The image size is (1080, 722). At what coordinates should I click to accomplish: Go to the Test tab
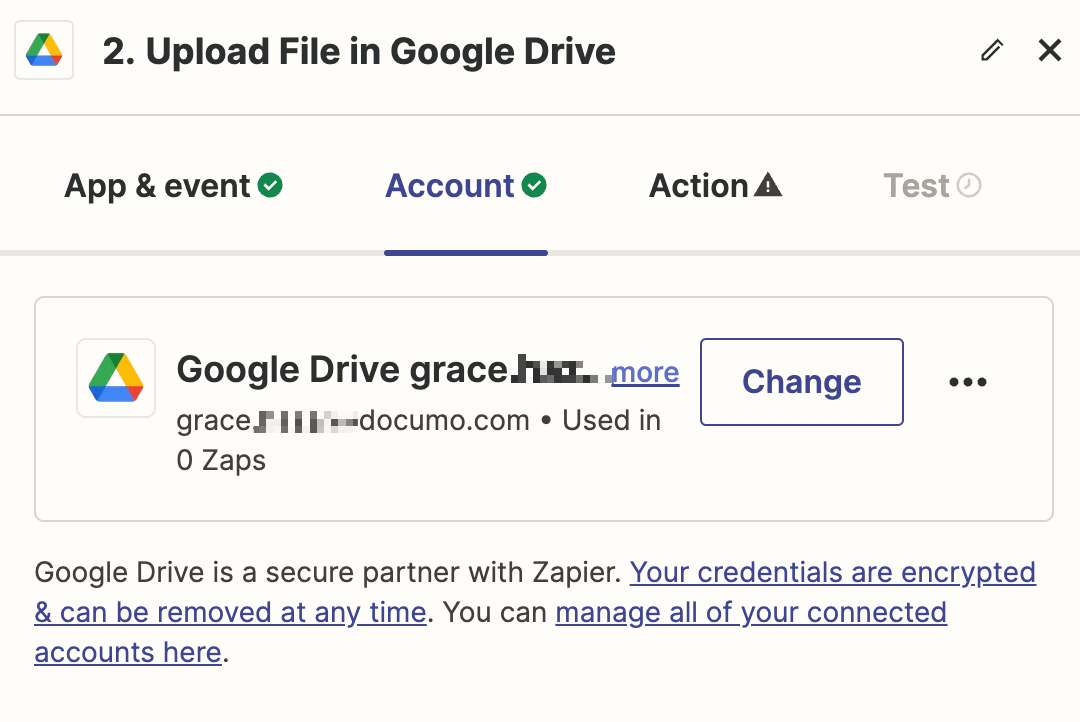[932, 186]
